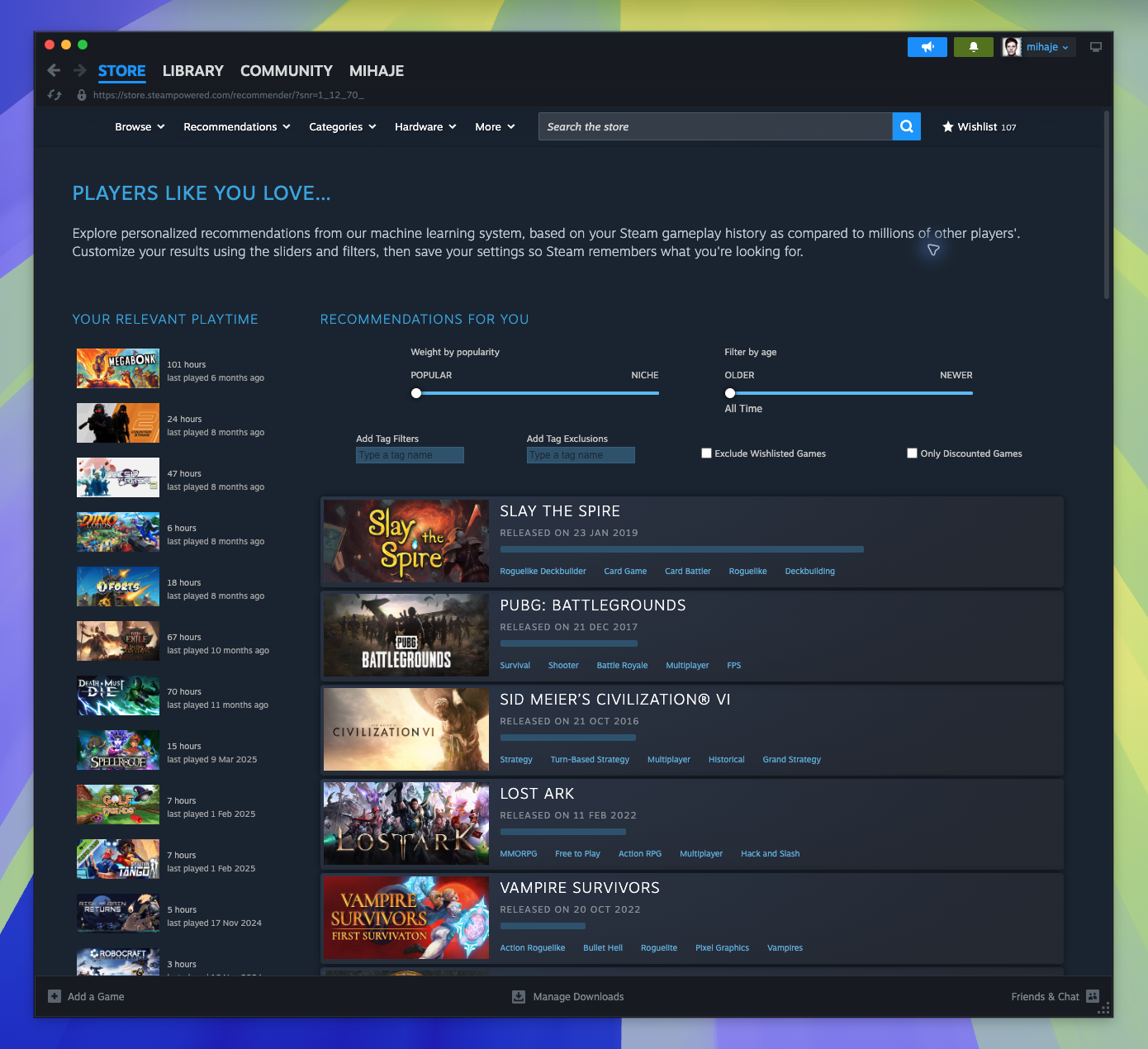Reload the page with refresh icon
Screen dimensions: 1148x1049
coord(55,95)
